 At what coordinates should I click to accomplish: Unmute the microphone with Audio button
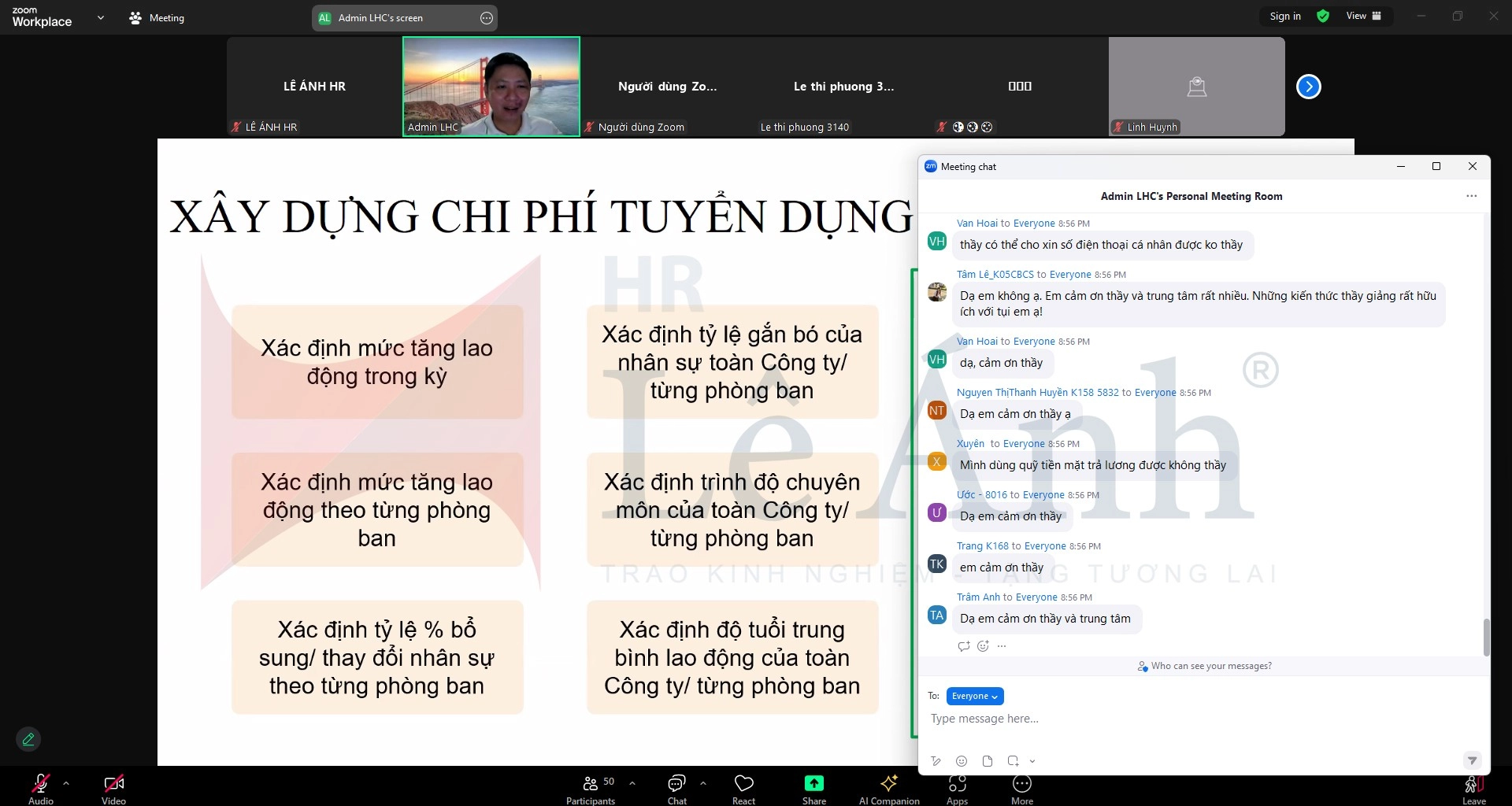(x=40, y=788)
